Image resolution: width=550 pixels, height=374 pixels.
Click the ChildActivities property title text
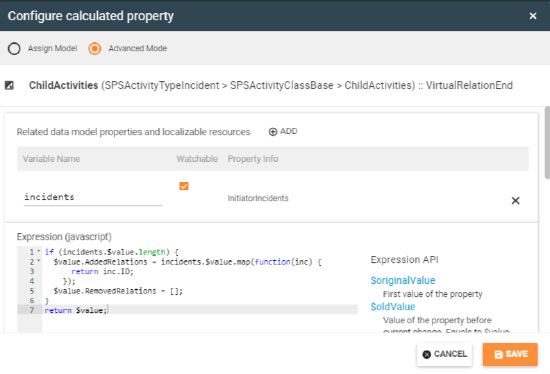(63, 85)
